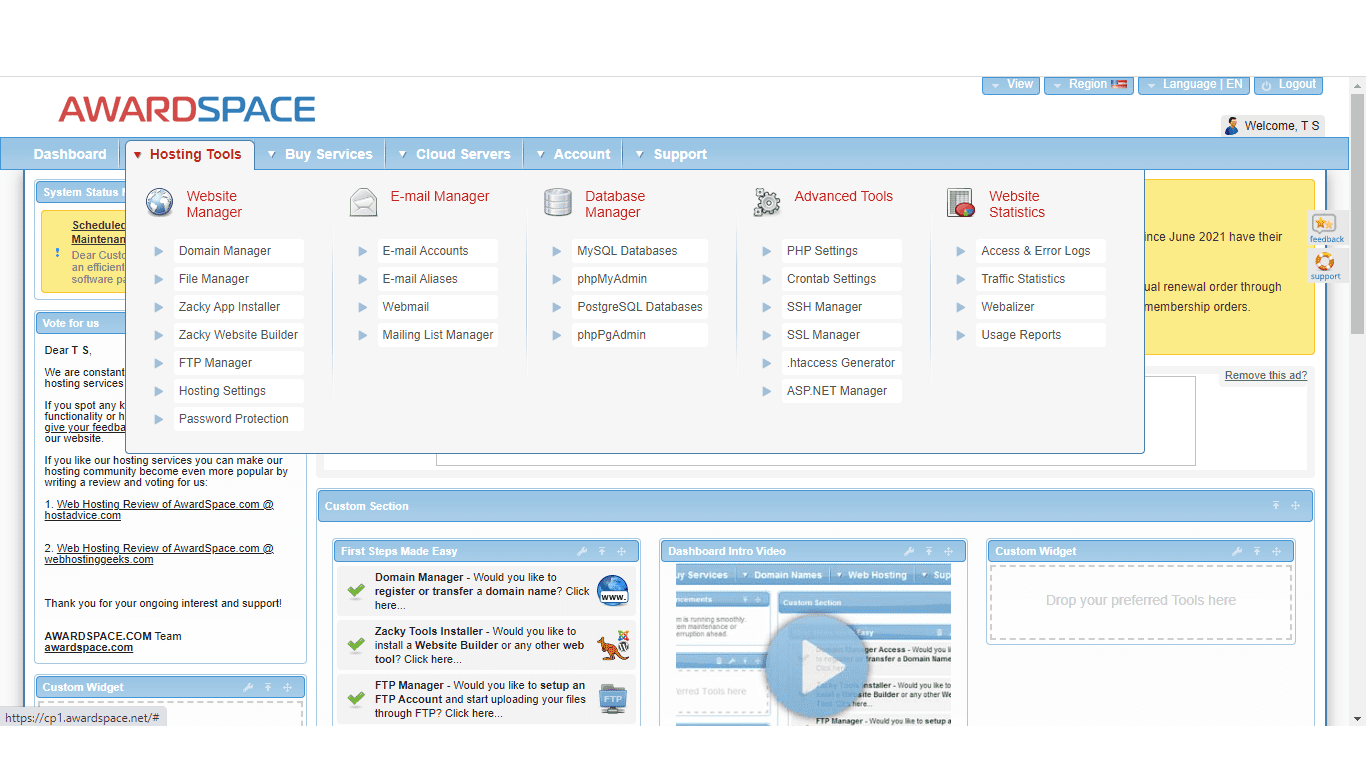The width and height of the screenshot is (1366, 768).
Task: Click move icon on Dashboard Intro Video
Action: point(948,552)
